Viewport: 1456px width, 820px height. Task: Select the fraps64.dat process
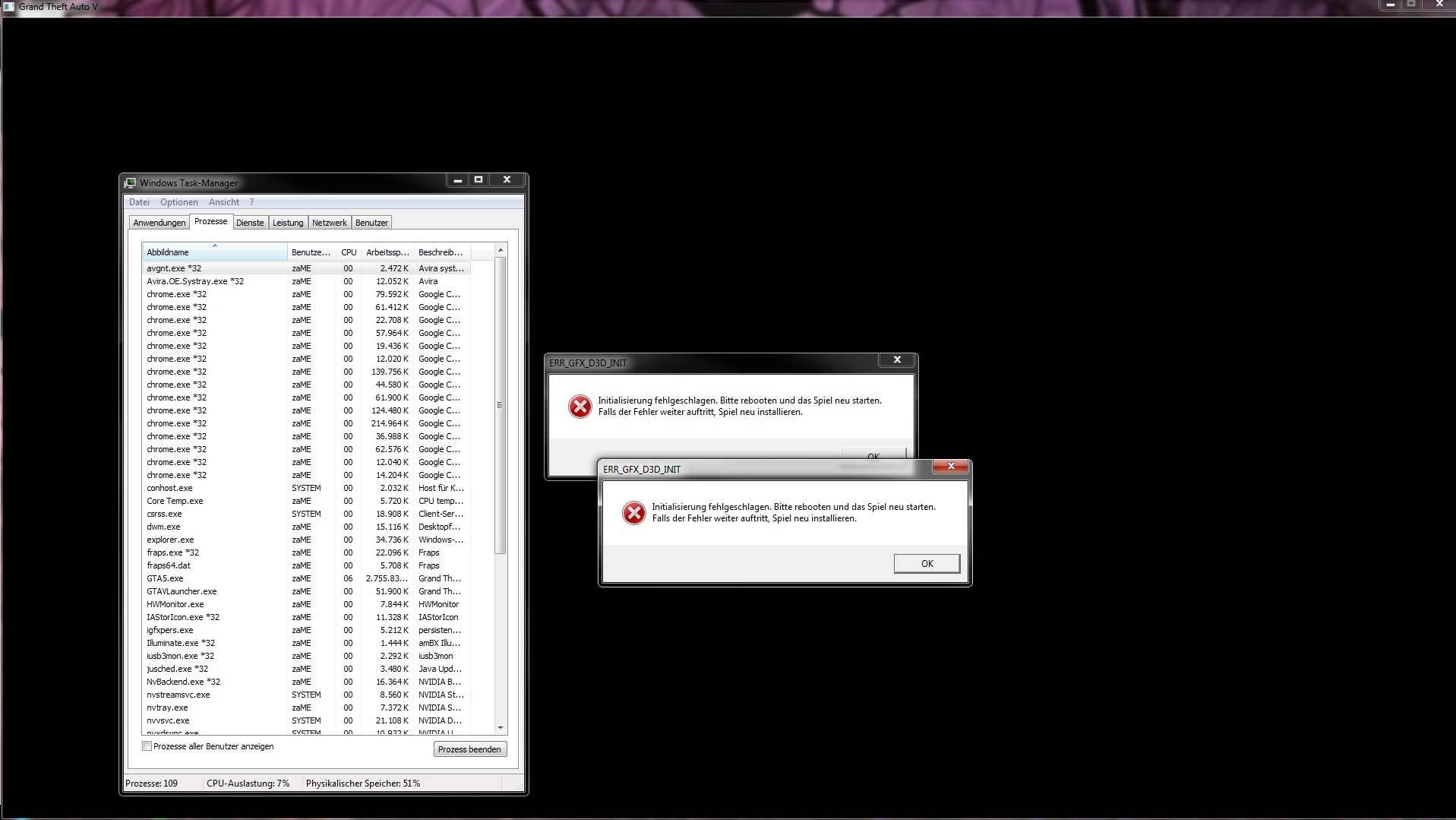coord(306,565)
